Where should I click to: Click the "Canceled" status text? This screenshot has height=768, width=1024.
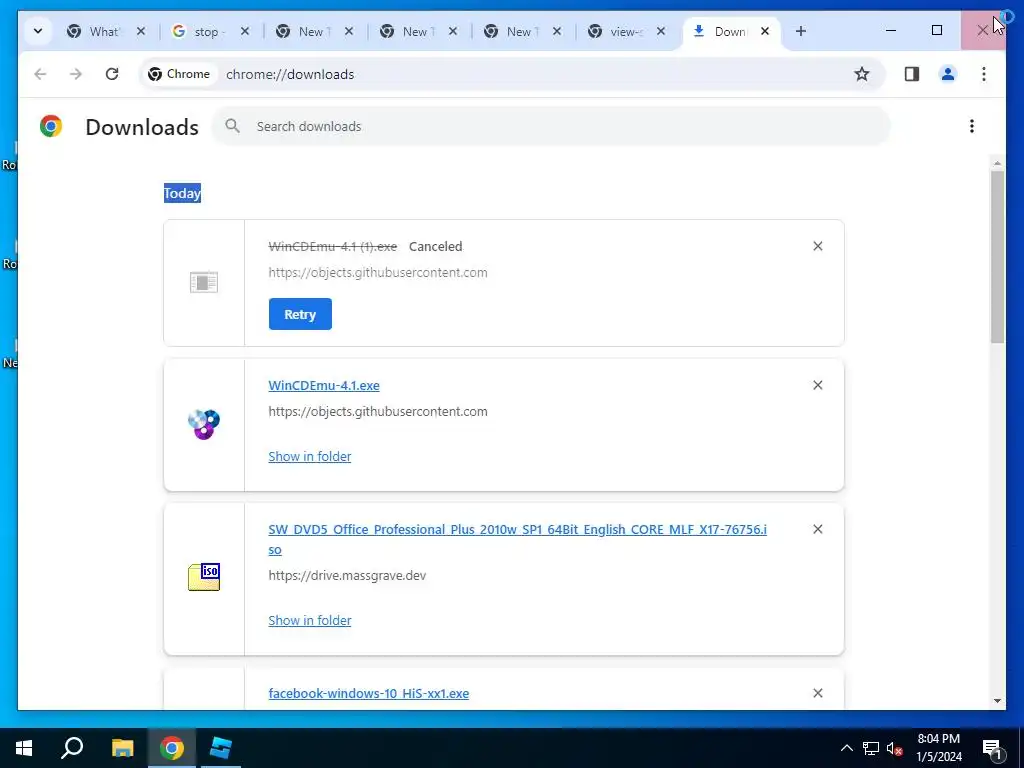[436, 246]
